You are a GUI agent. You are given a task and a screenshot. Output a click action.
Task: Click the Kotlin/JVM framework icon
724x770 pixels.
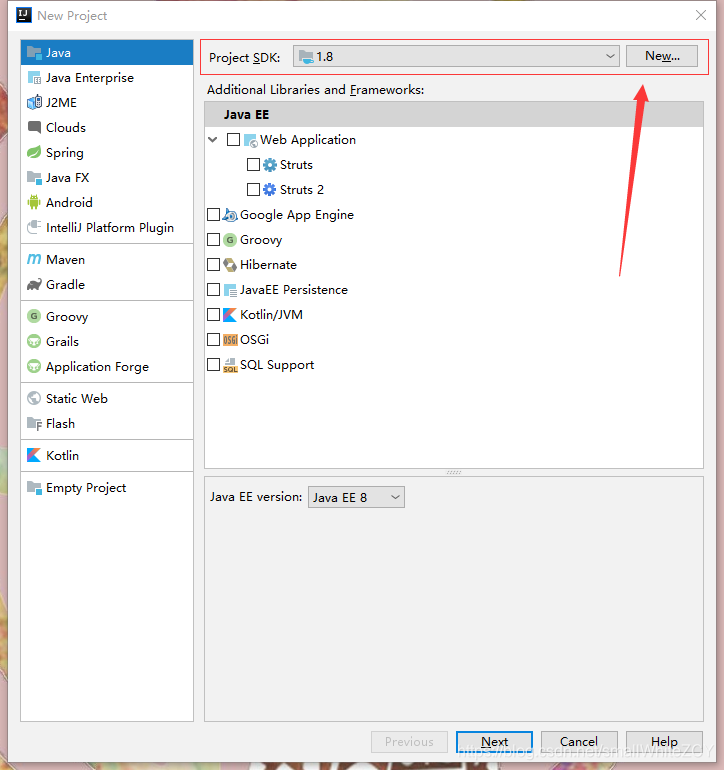tap(230, 315)
